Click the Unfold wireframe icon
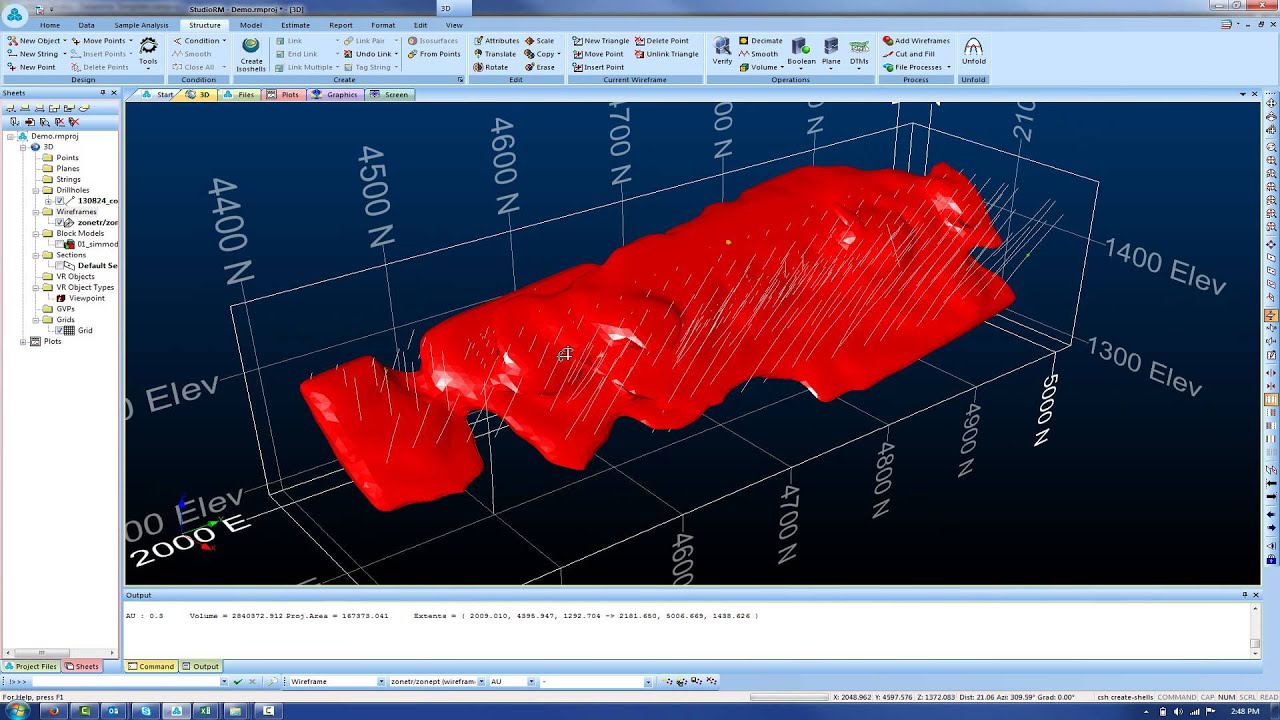Viewport: 1280px width, 720px height. click(973, 52)
